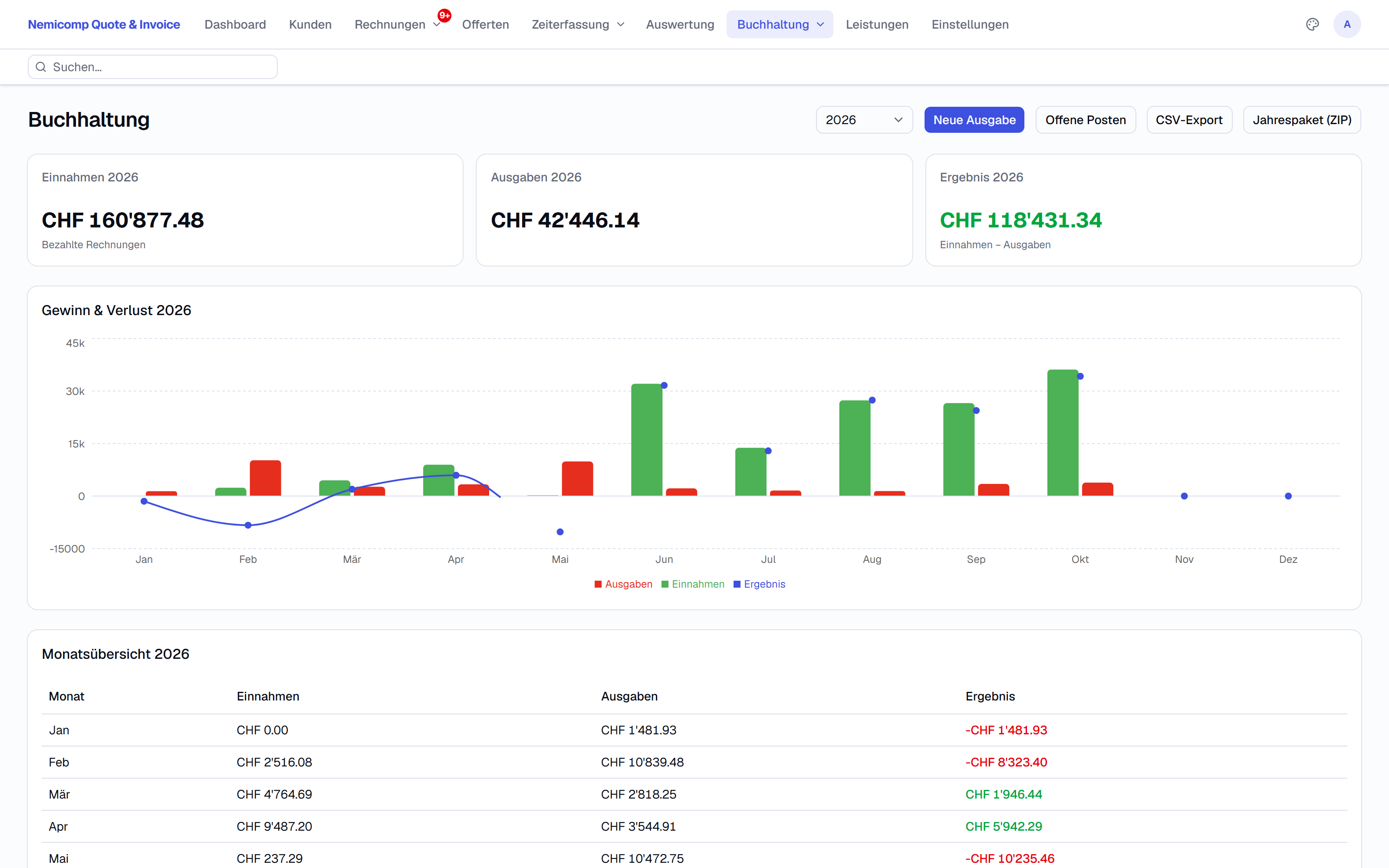Click the Ergebnis 2026 value CHF 118'431.34
The image size is (1389, 868).
coord(1020,220)
